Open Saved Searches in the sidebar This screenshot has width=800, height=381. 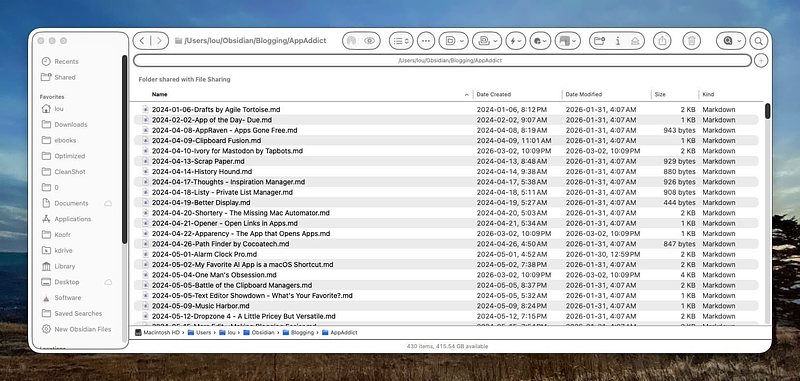[x=78, y=314]
